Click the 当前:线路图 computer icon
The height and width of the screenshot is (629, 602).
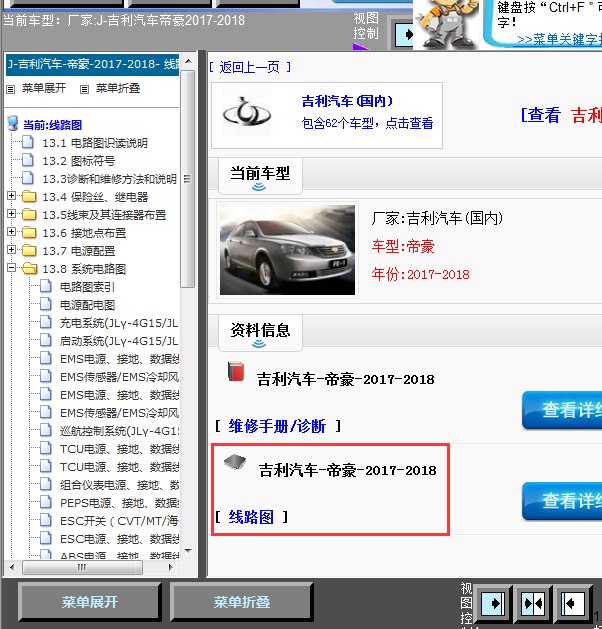[x=13, y=124]
